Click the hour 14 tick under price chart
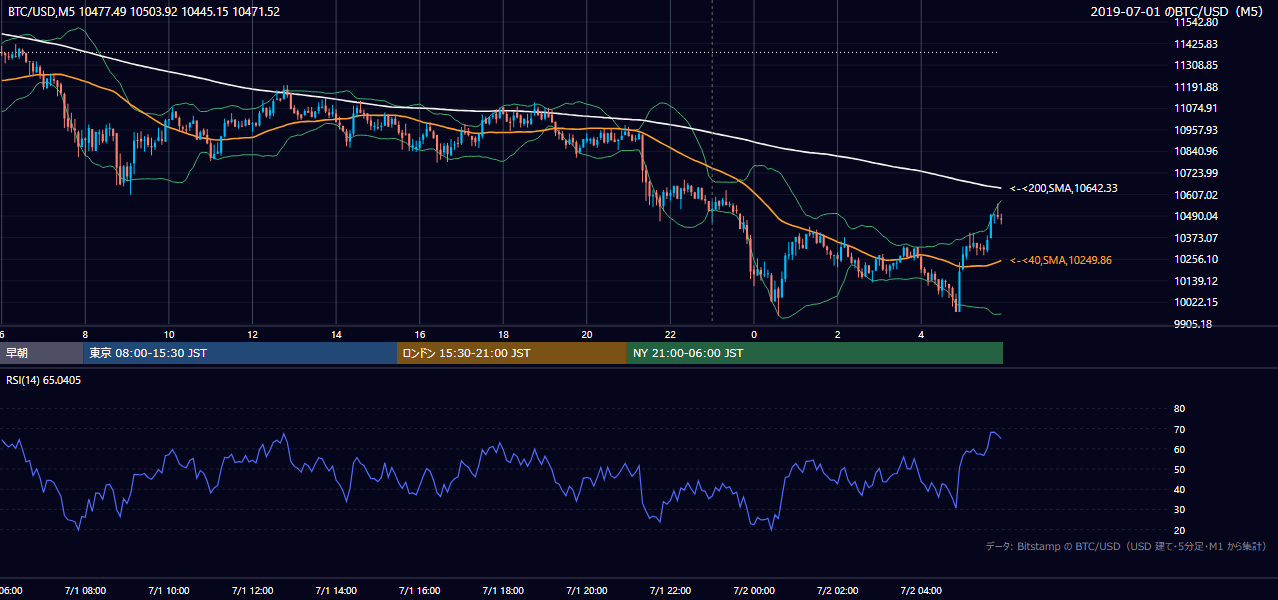The width and height of the screenshot is (1278, 600). click(336, 334)
